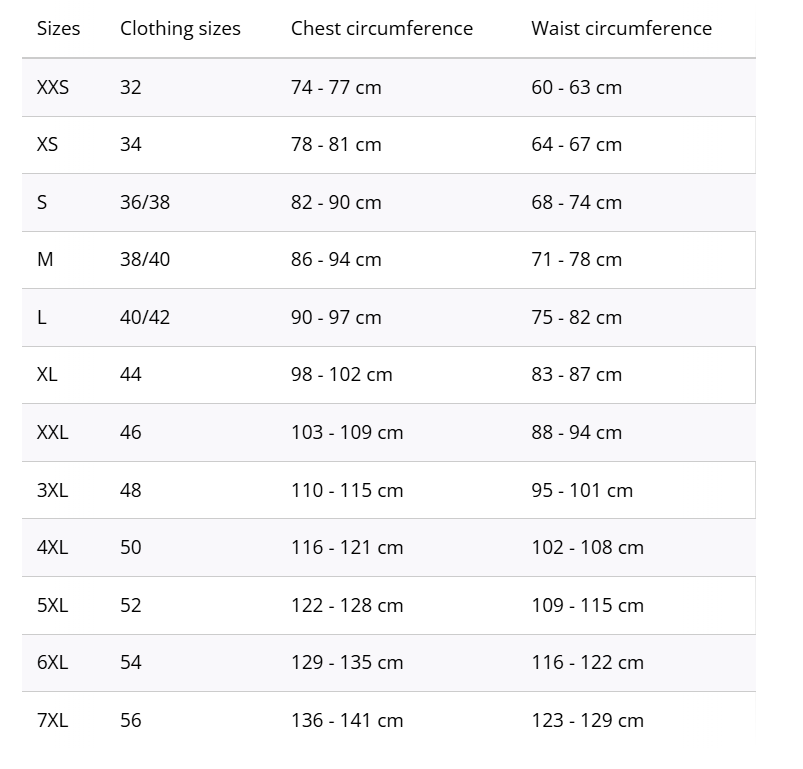Click the Clothing sizes column header

coord(180,28)
